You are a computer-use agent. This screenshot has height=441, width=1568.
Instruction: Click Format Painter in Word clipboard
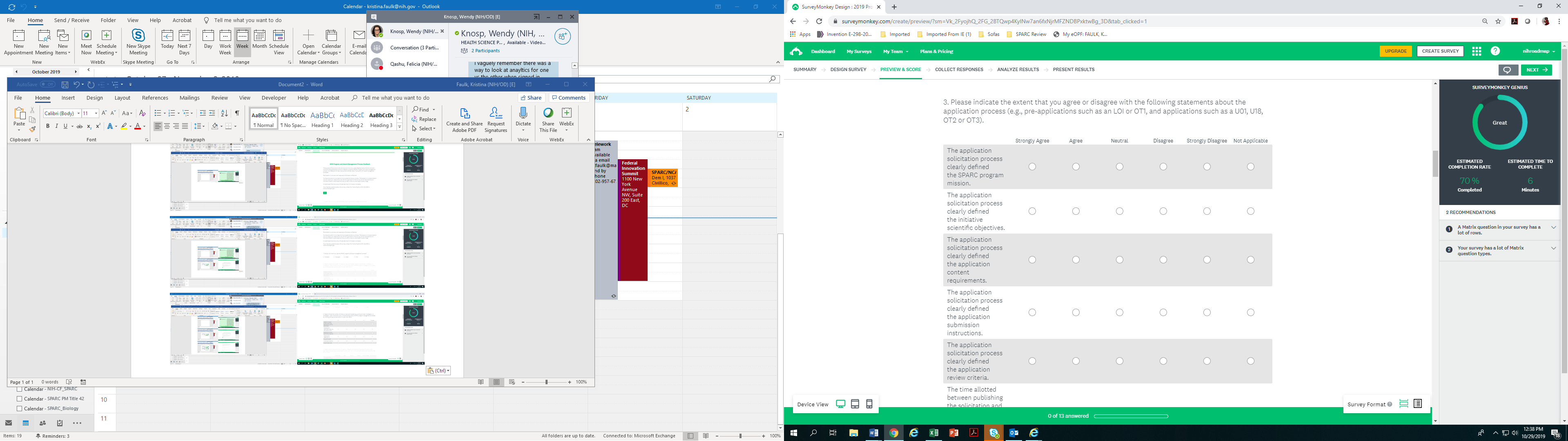tap(32, 129)
